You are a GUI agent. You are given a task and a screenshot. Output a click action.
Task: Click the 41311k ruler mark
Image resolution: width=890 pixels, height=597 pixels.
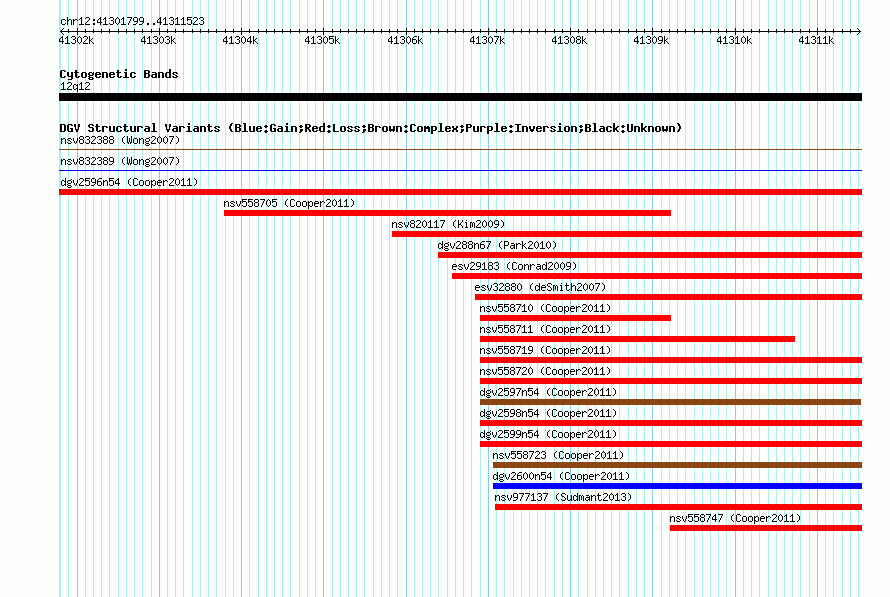(x=816, y=40)
